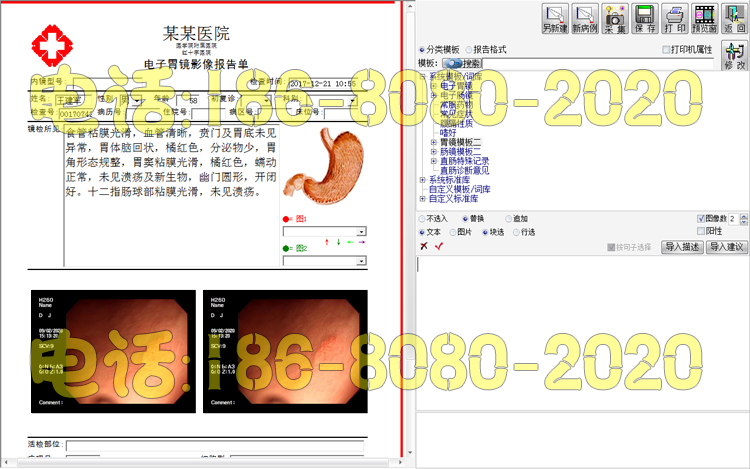Select the 文本 radio option
Viewport: 750px width, 469px height.
pos(422,232)
